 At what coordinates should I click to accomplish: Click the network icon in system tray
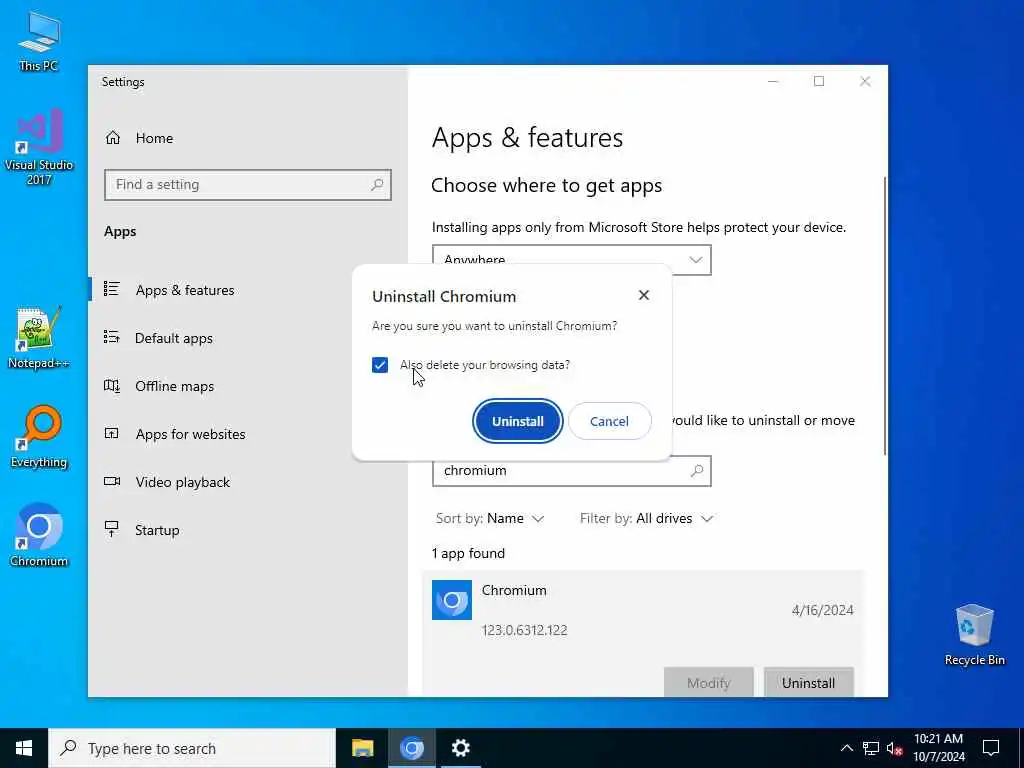pyautogui.click(x=871, y=748)
